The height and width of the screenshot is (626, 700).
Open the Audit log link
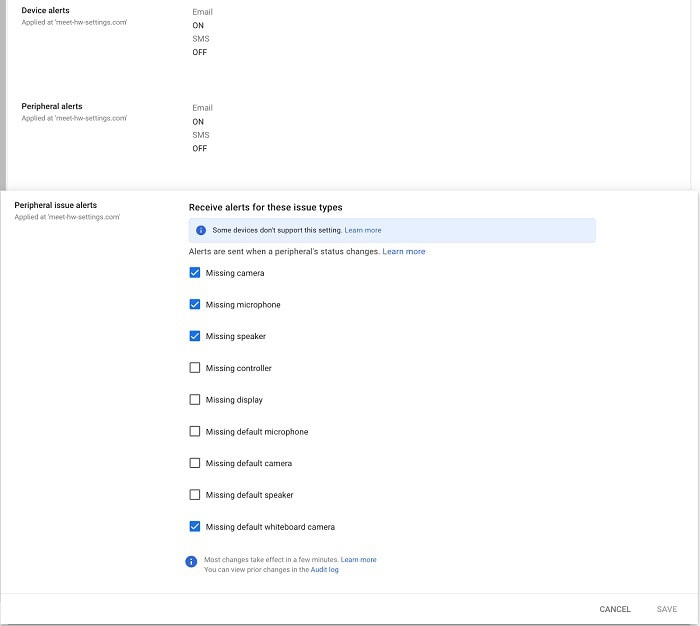click(324, 570)
